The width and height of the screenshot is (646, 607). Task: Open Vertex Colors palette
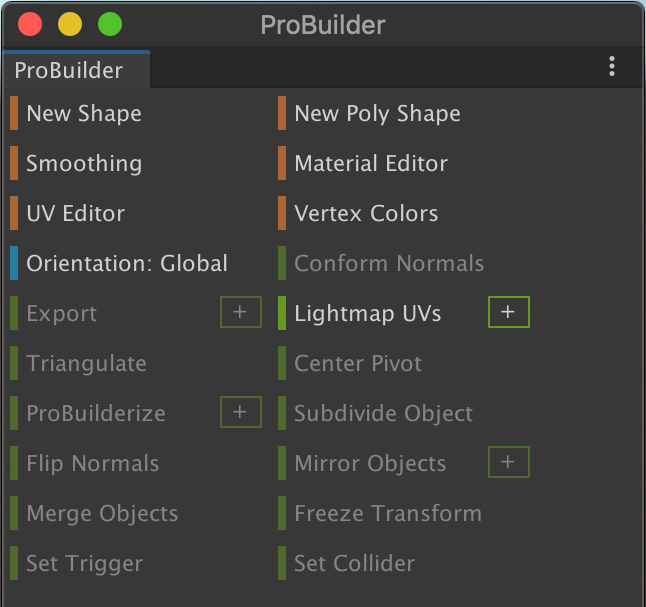(x=366, y=214)
